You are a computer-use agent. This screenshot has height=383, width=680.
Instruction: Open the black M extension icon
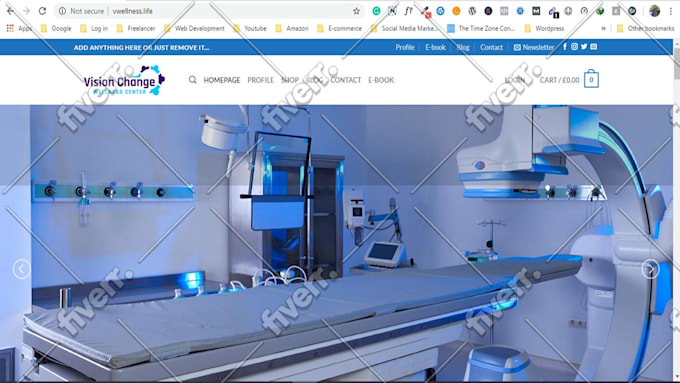[536, 11]
